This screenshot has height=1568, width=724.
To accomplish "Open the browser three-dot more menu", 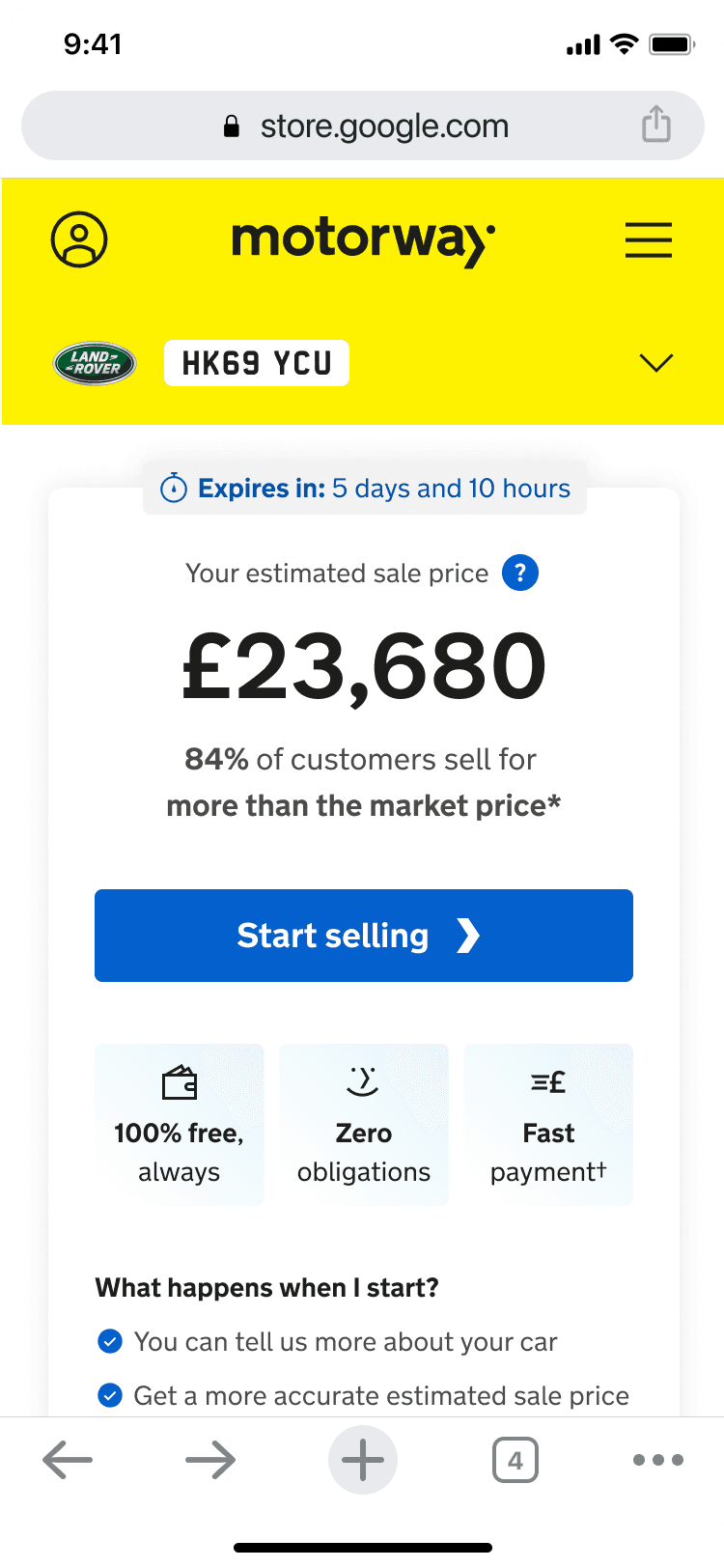I will click(658, 1461).
